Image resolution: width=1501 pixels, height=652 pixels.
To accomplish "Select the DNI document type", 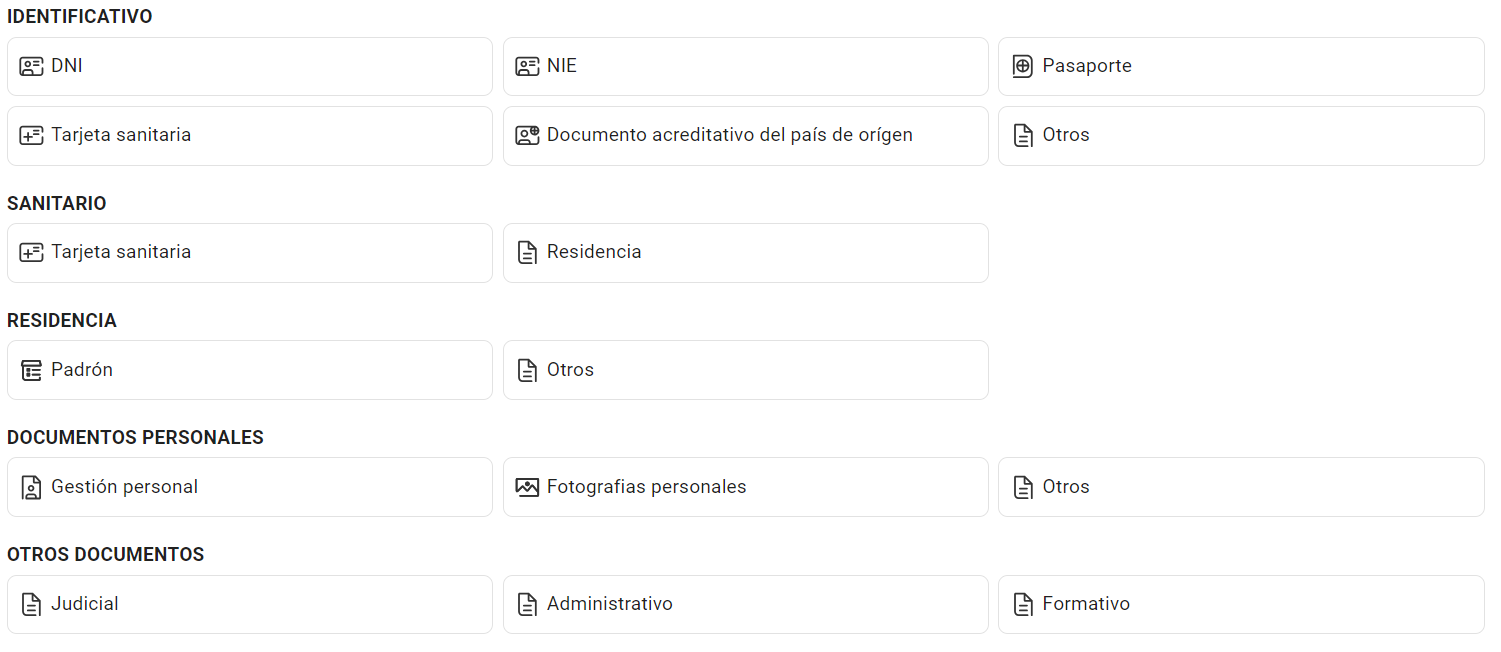I will click(x=250, y=66).
